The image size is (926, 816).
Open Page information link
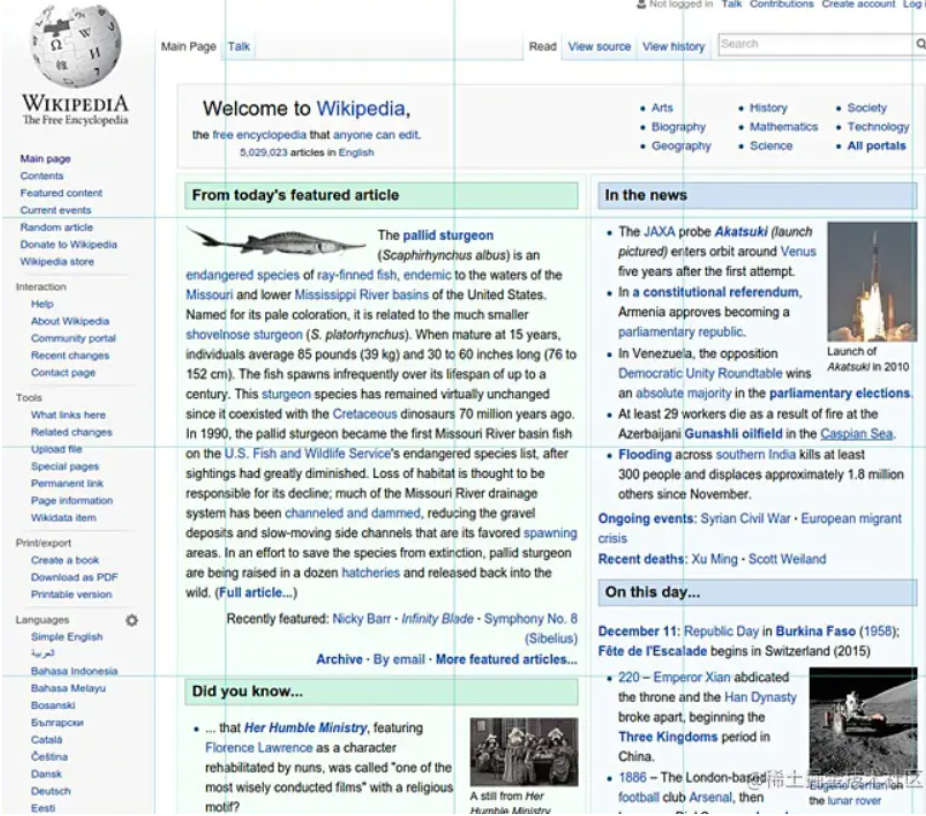(x=71, y=501)
